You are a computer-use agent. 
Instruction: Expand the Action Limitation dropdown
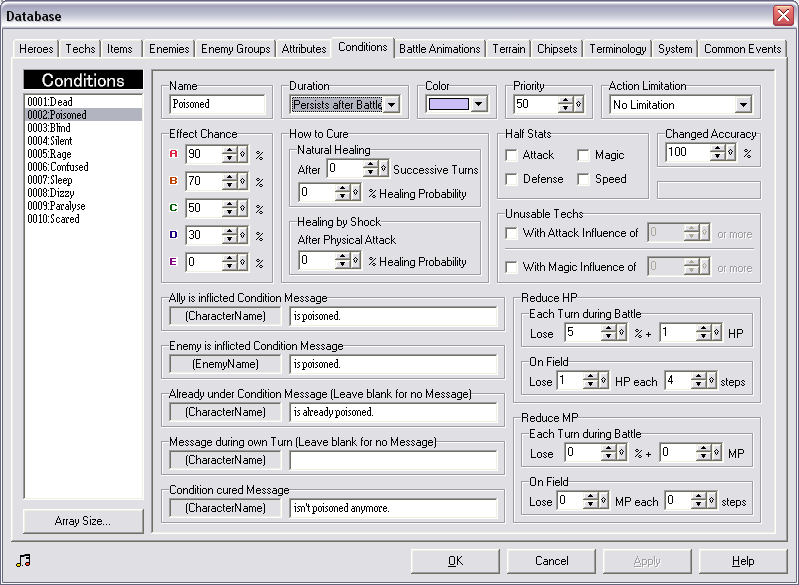point(742,104)
